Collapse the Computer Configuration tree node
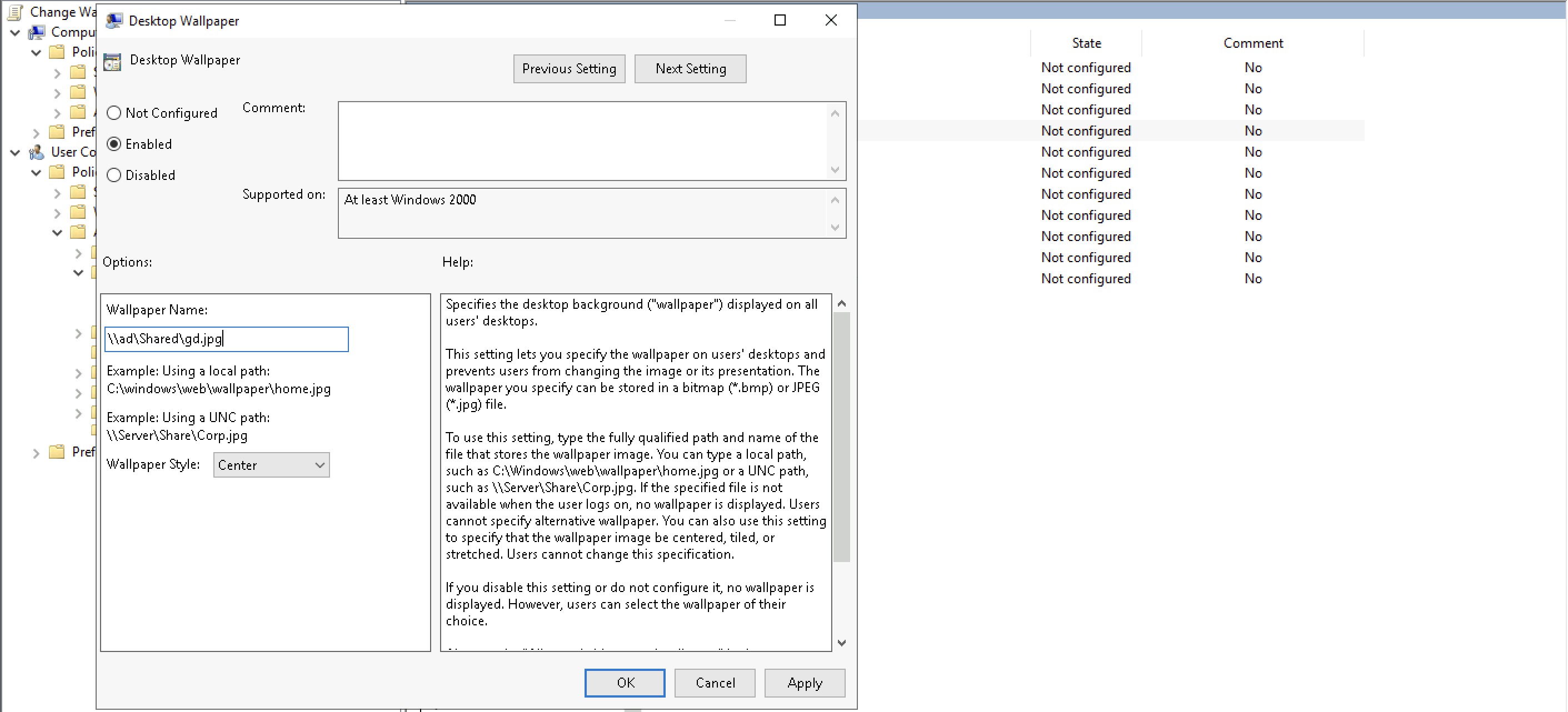 click(x=15, y=32)
